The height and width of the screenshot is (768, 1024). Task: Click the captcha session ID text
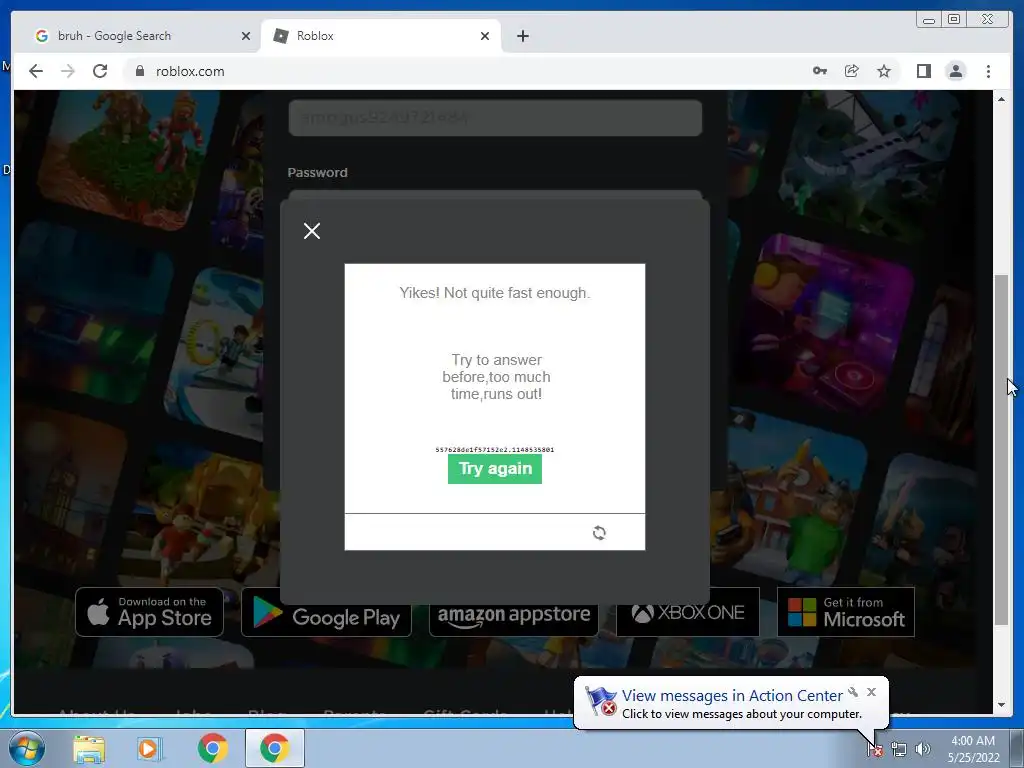(x=495, y=449)
